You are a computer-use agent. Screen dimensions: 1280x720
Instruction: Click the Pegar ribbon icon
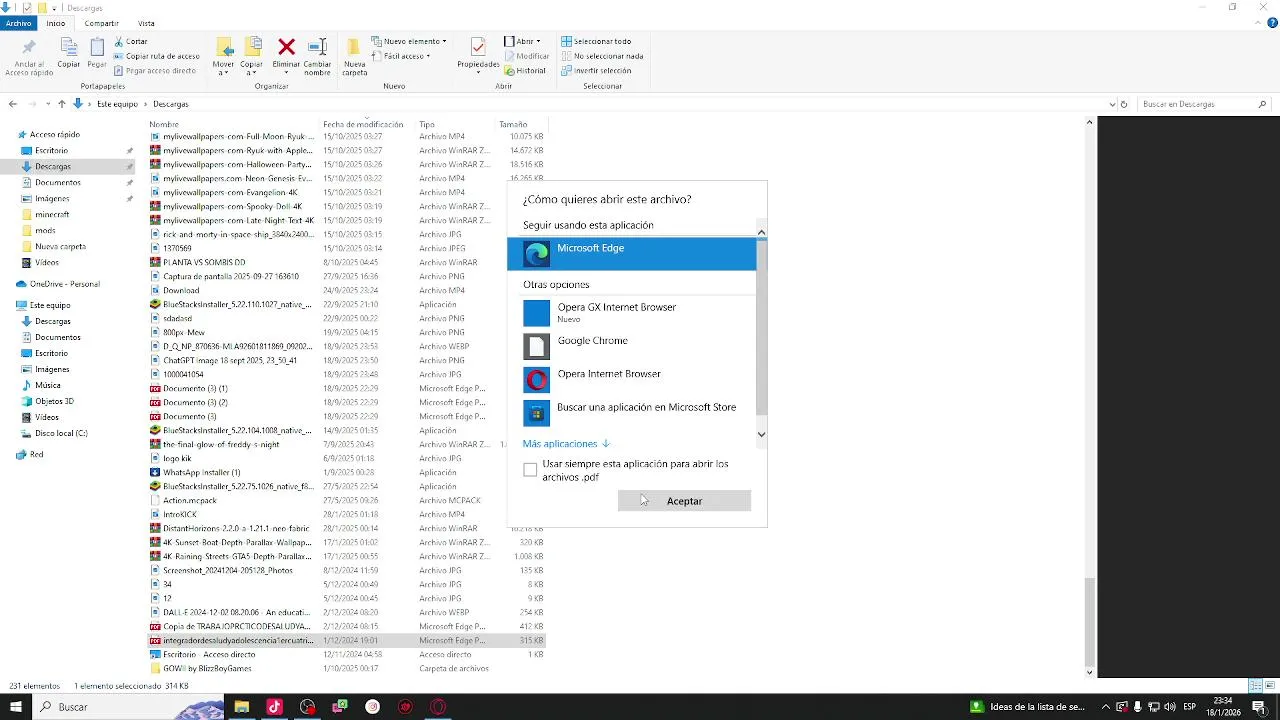point(97,47)
